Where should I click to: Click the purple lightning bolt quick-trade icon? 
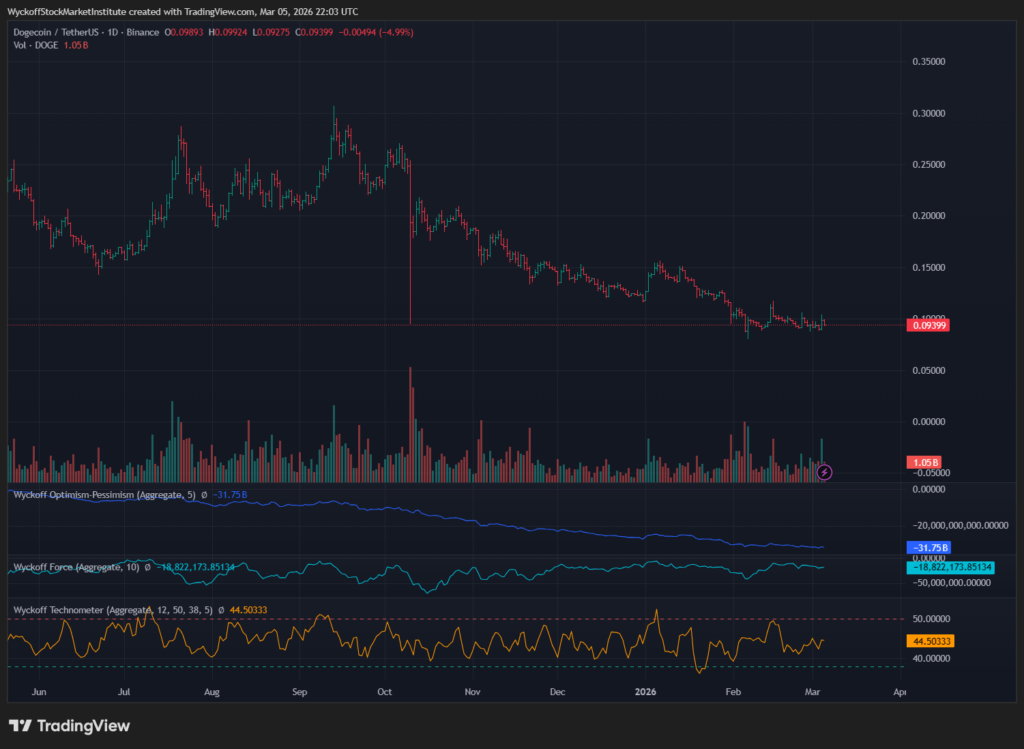(x=823, y=471)
